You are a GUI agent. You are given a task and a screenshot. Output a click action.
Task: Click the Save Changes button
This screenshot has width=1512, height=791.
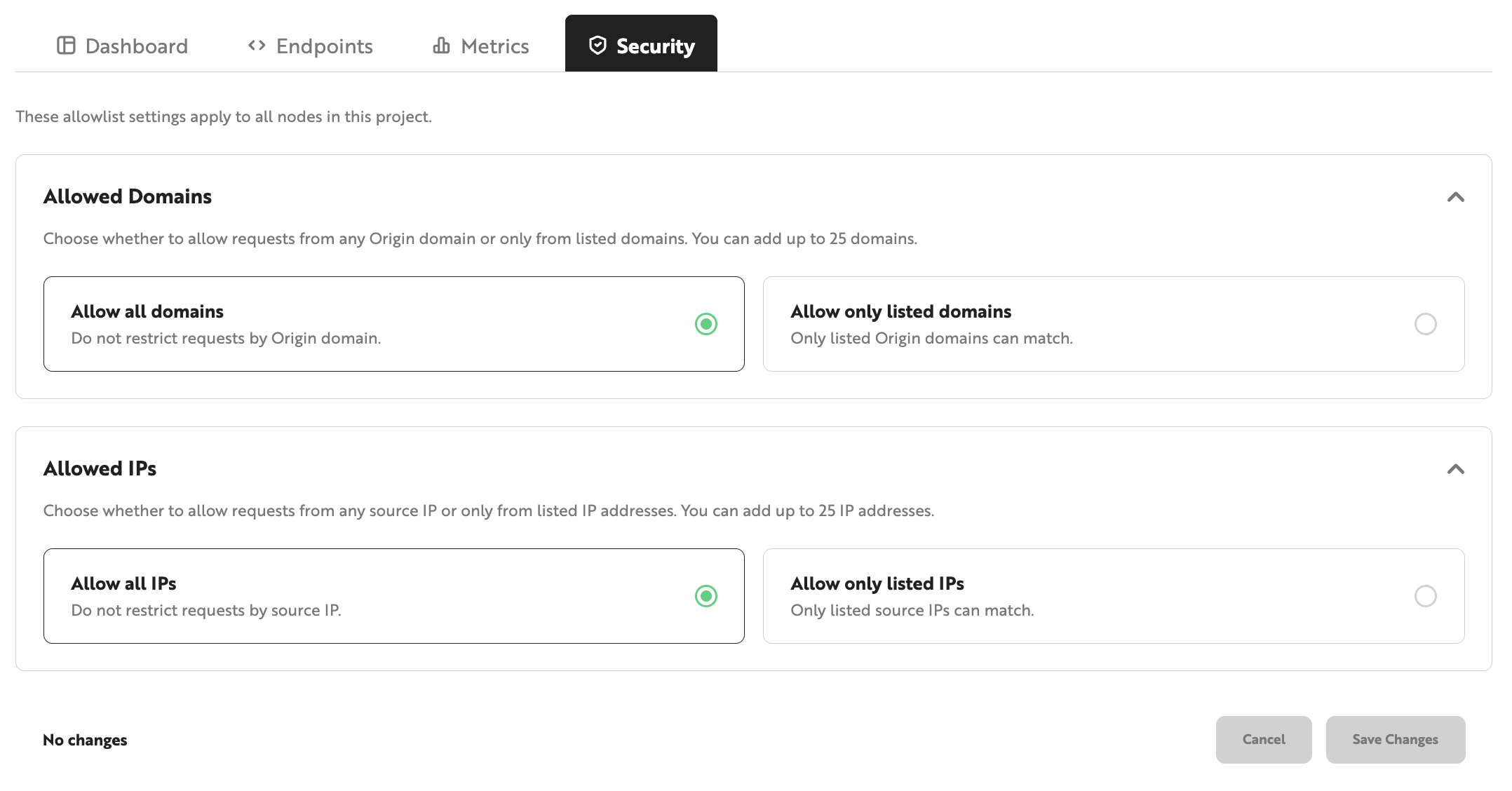pyautogui.click(x=1396, y=740)
